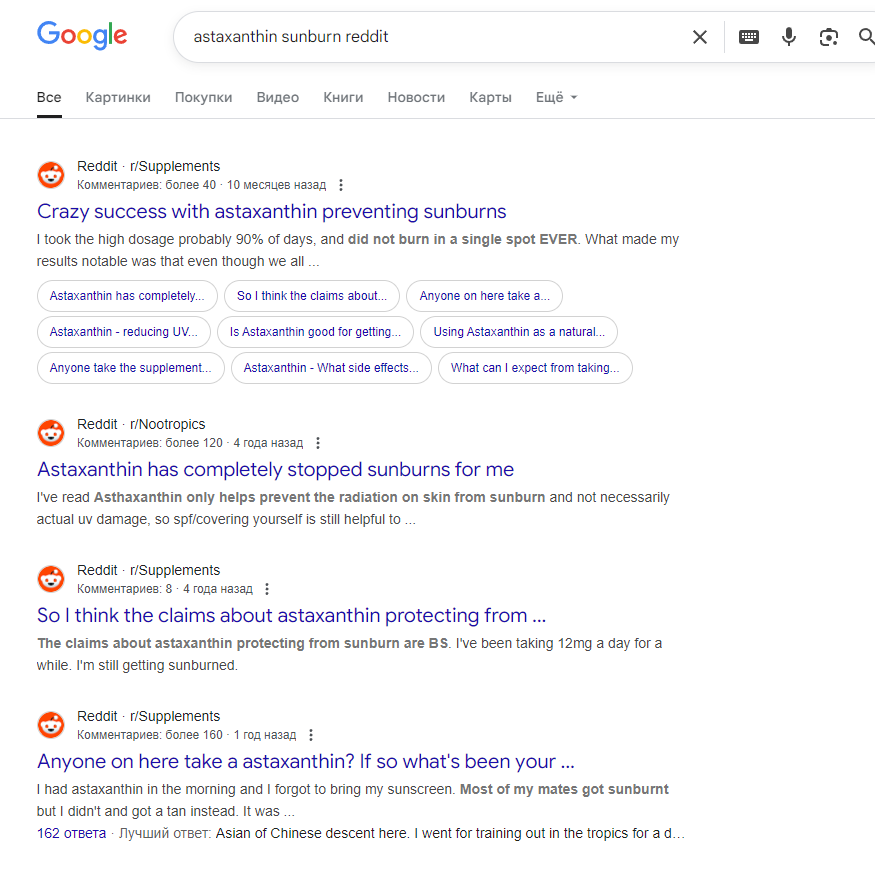Image resolution: width=875 pixels, height=875 pixels.
Task: Open 'Crazy success with astaxanthin preventing sunburns' link
Action: tap(272, 211)
